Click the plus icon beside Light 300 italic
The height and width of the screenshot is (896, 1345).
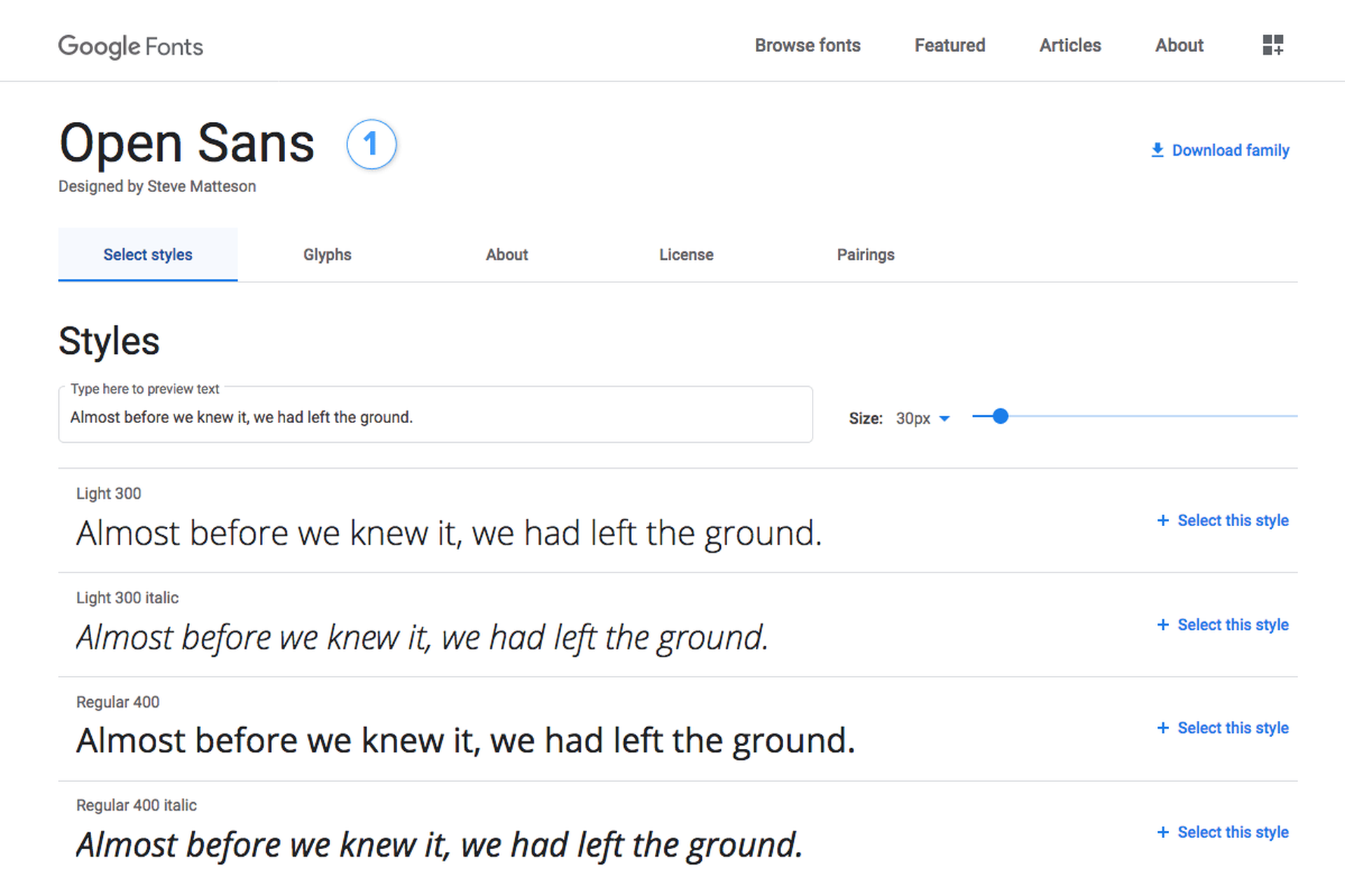tap(1163, 624)
